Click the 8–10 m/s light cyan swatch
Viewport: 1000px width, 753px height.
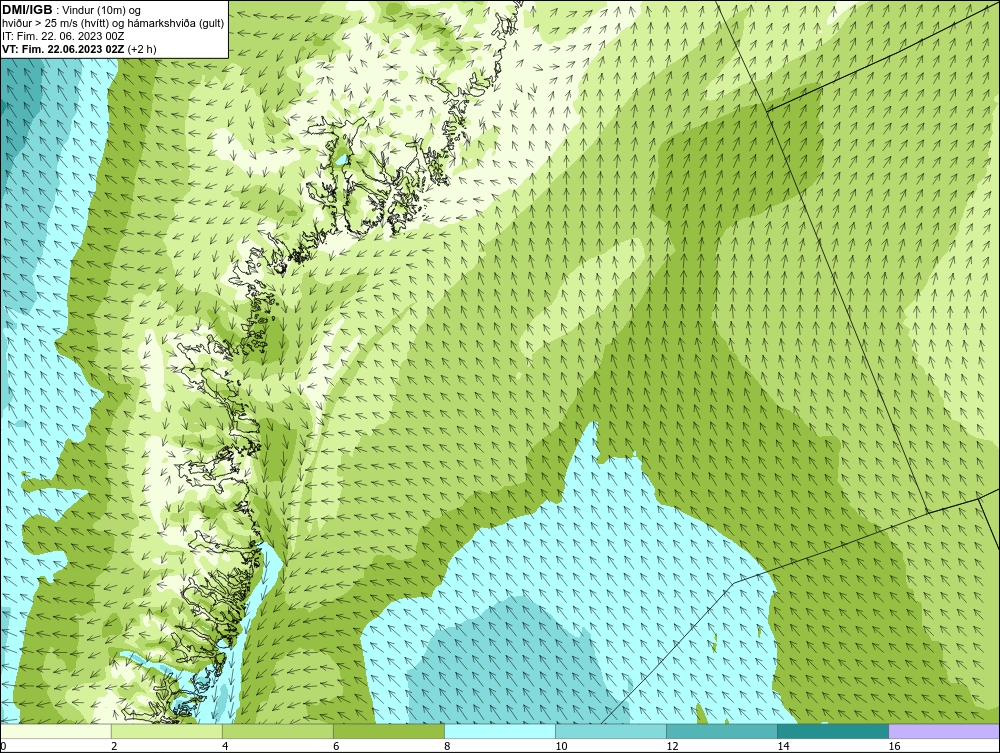pos(499,731)
